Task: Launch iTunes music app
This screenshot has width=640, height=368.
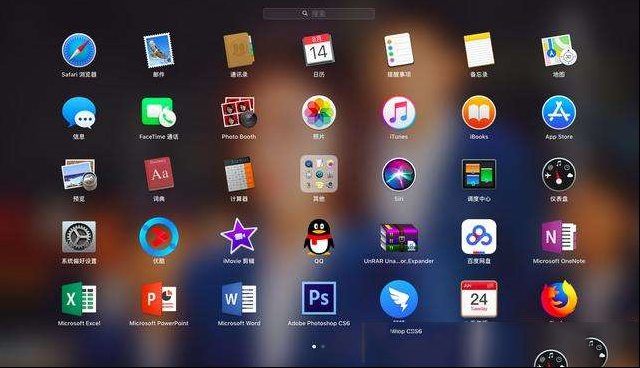Action: pos(399,113)
